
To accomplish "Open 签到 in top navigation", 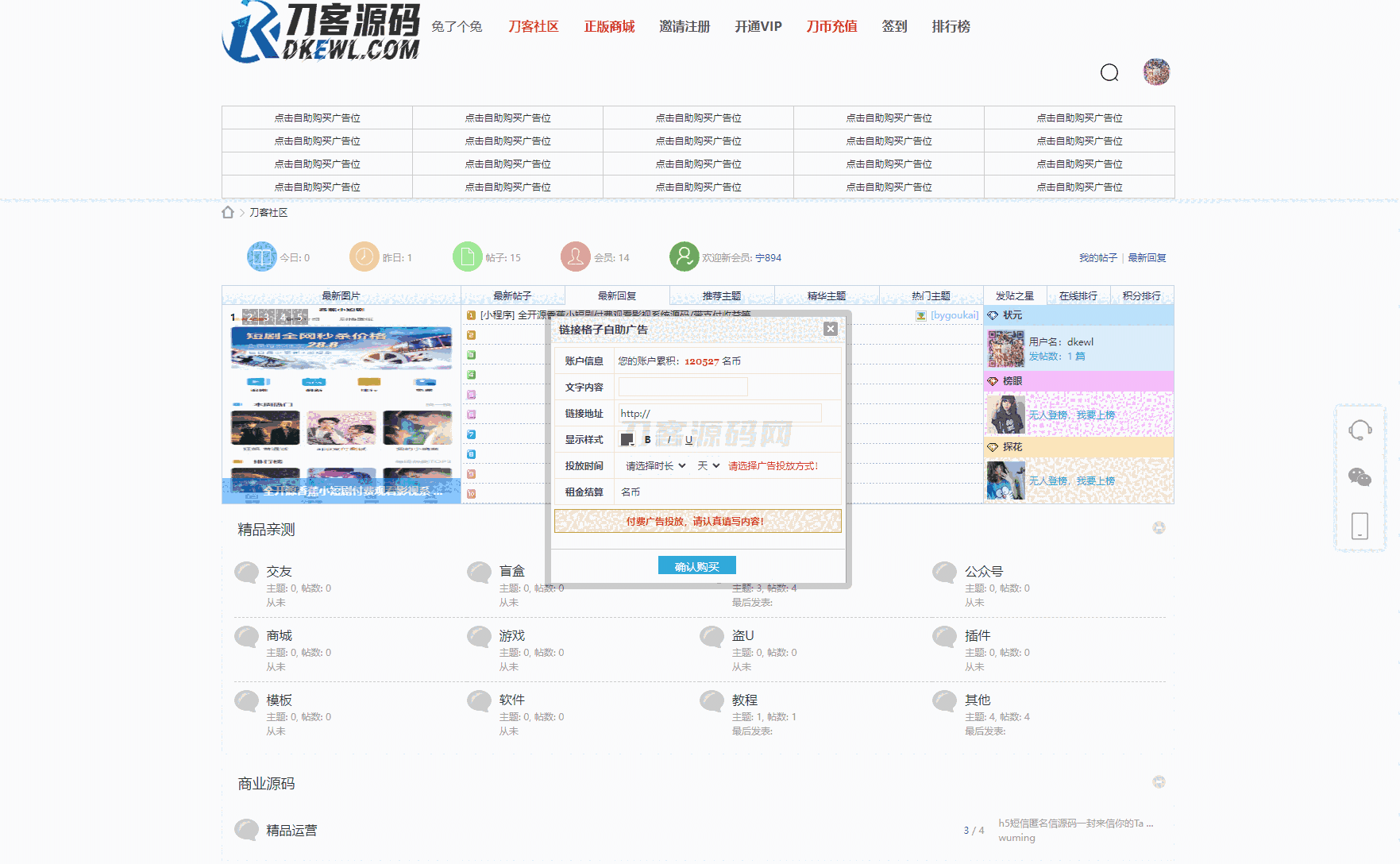I will pyautogui.click(x=894, y=26).
